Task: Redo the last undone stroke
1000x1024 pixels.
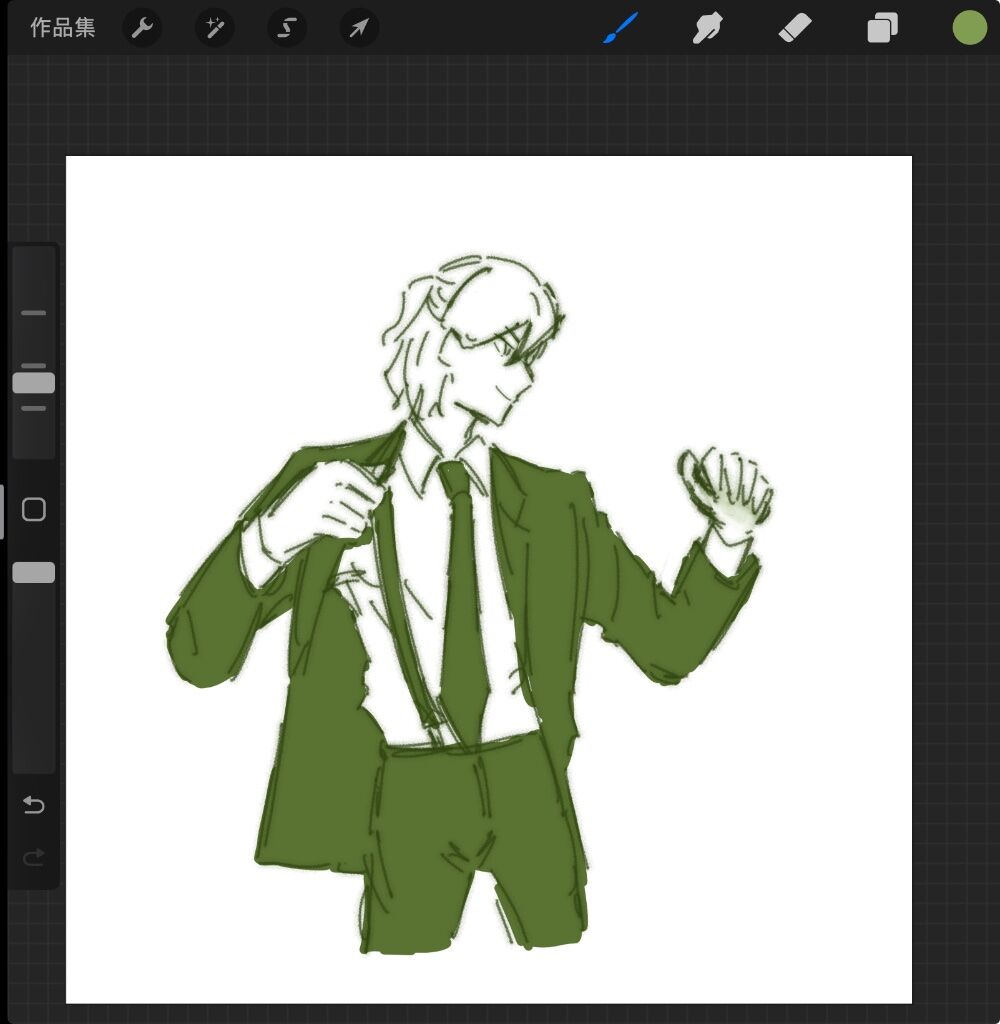Action: pos(34,857)
